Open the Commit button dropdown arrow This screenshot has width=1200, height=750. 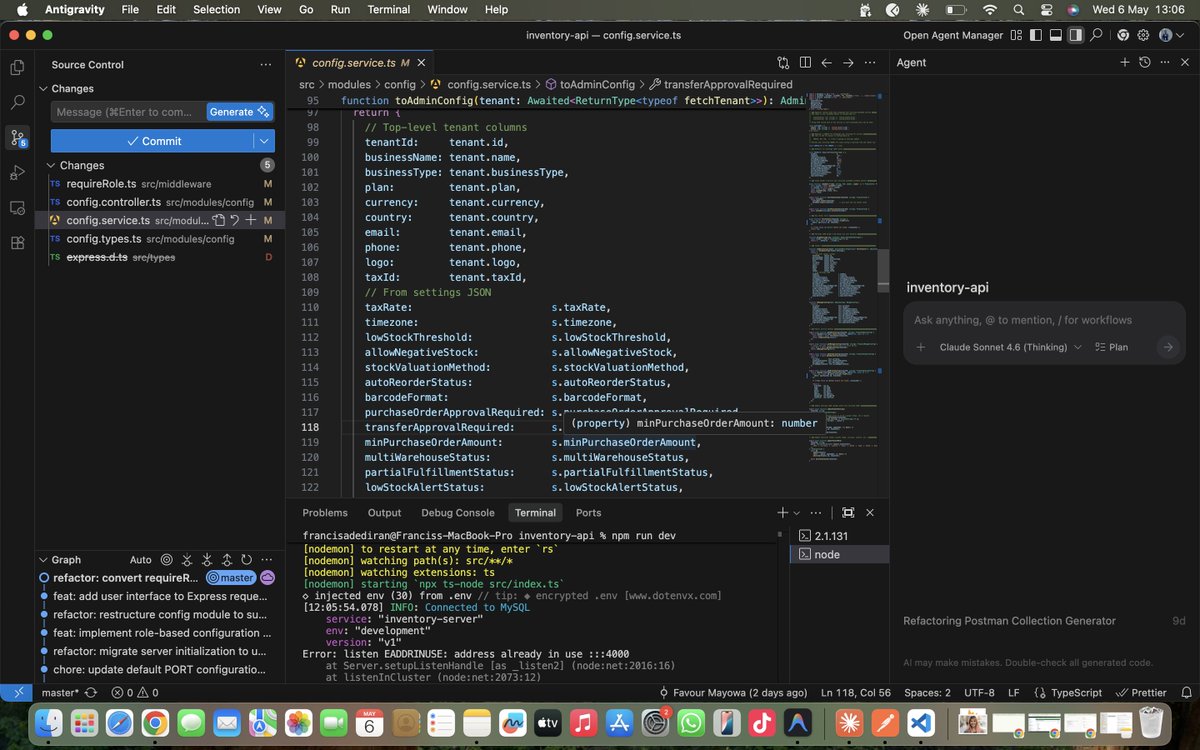[264, 141]
